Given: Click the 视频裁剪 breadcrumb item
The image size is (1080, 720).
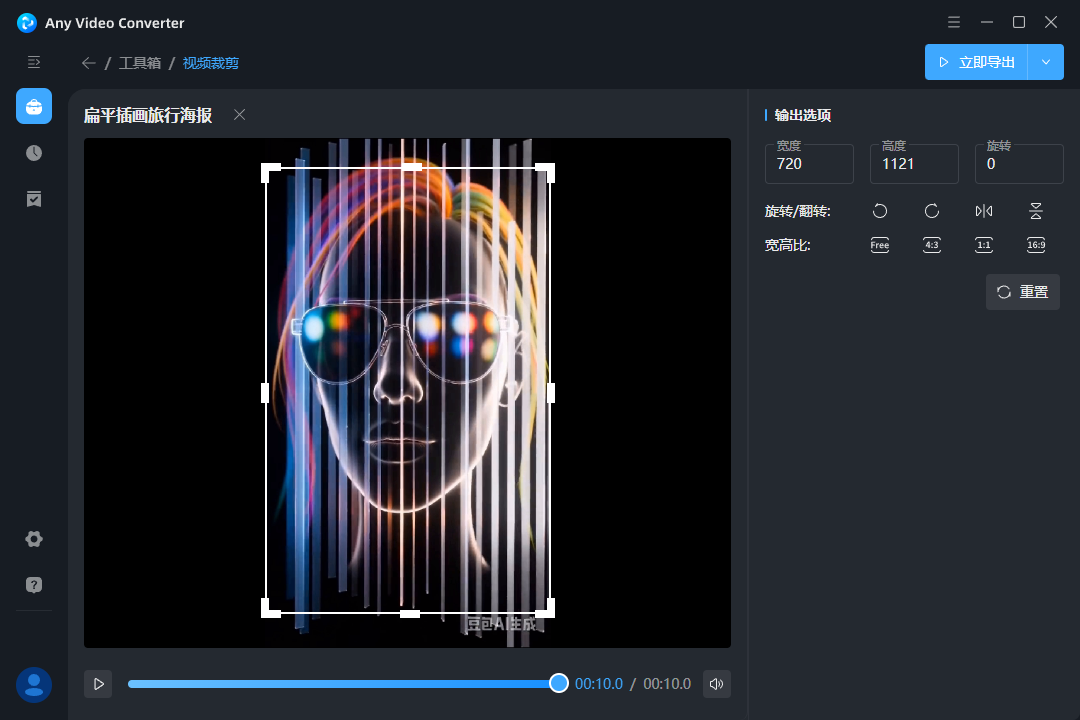Looking at the screenshot, I should point(211,63).
